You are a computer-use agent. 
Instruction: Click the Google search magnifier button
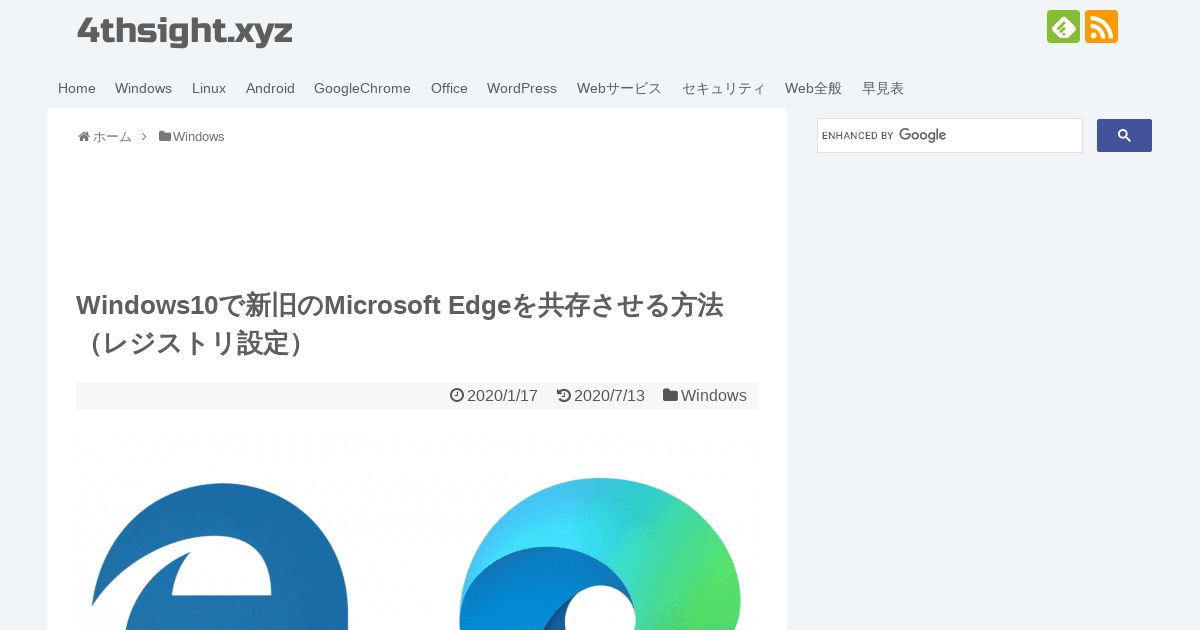point(1124,136)
